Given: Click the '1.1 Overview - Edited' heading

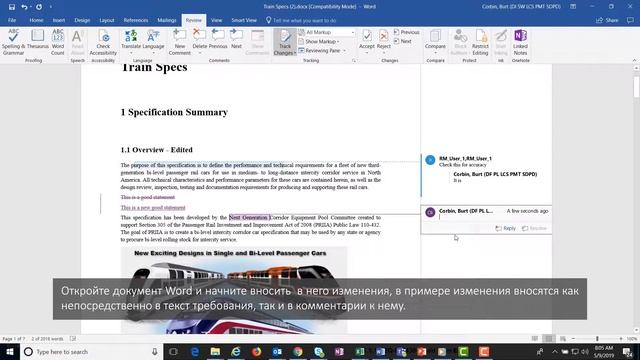Looking at the screenshot, I should point(156,150).
